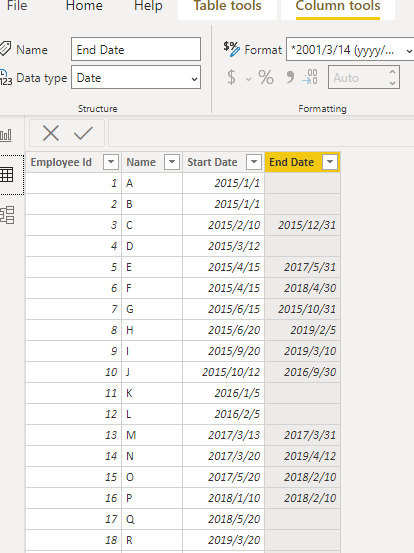Switch to the Table tools tab
Image resolution: width=414 pixels, height=553 pixels.
click(x=227, y=6)
